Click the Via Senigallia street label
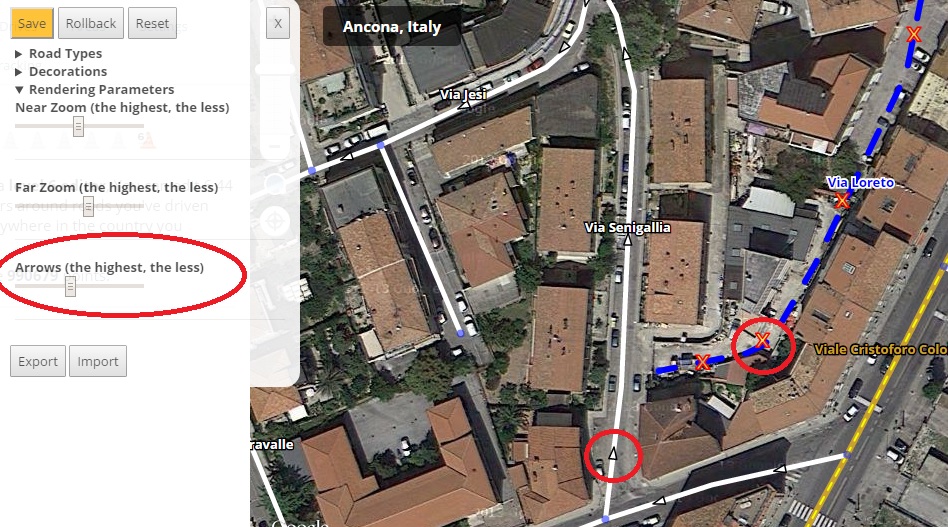948x527 pixels. 628,227
